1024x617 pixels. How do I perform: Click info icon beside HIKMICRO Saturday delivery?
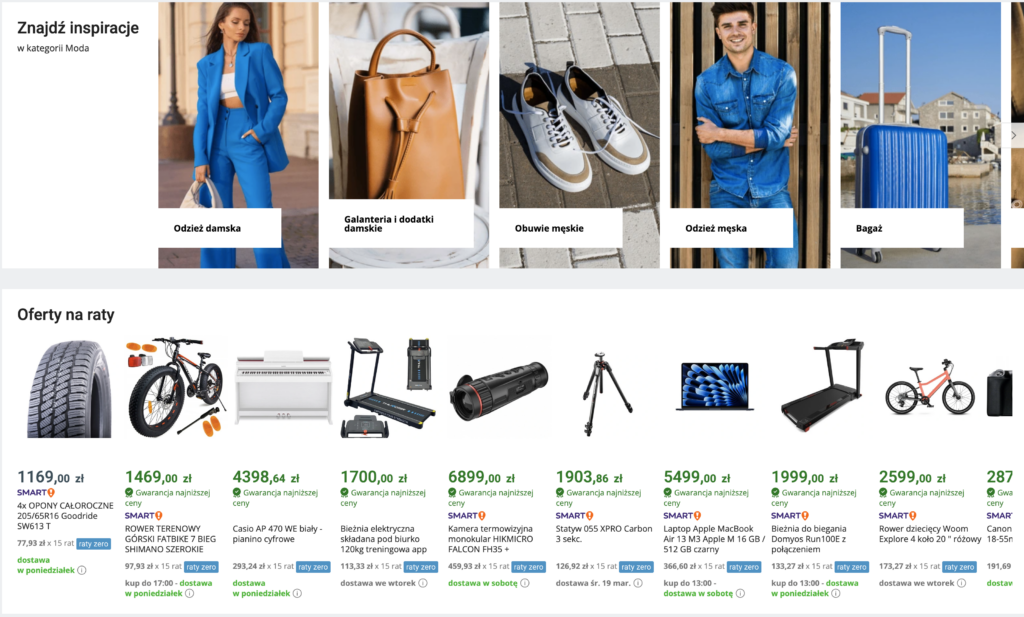point(524,583)
